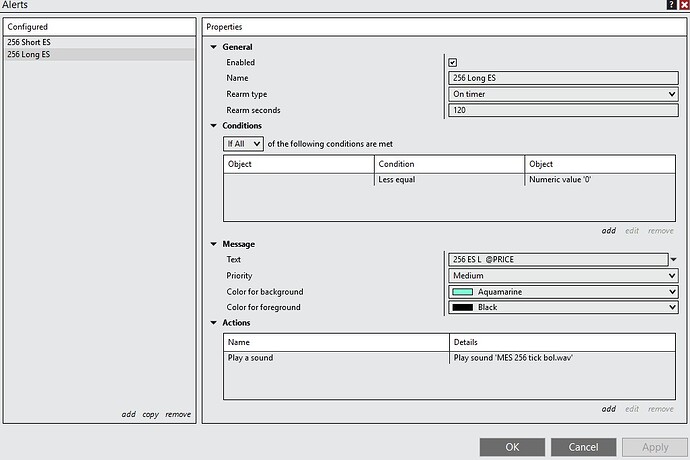Open the Rearm type dropdown
The image size is (690, 460).
pyautogui.click(x=563, y=94)
